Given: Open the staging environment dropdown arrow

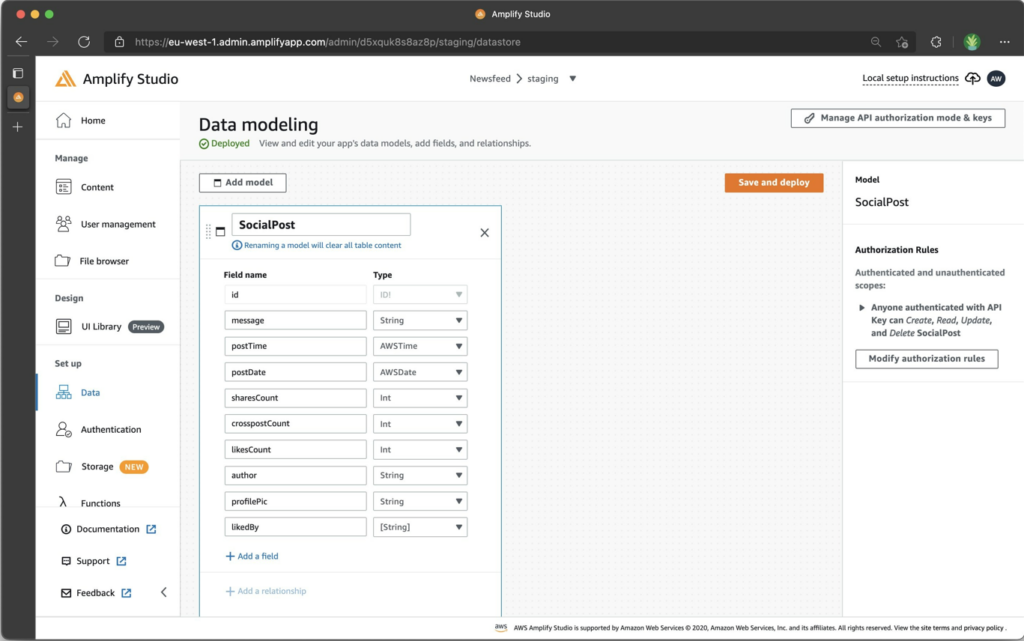Looking at the screenshot, I should [573, 78].
